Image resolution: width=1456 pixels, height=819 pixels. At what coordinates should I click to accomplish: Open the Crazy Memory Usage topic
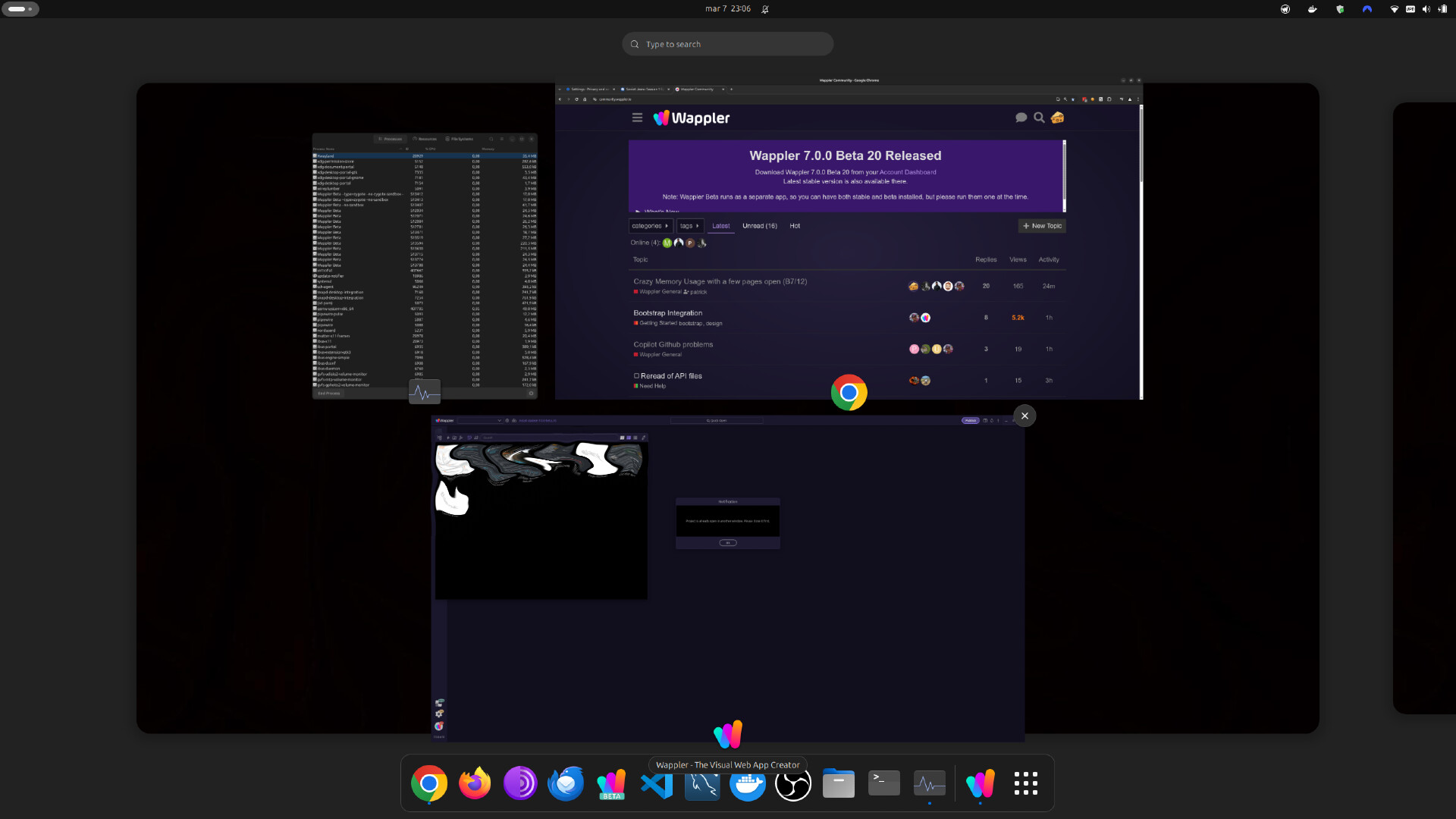[x=720, y=281]
